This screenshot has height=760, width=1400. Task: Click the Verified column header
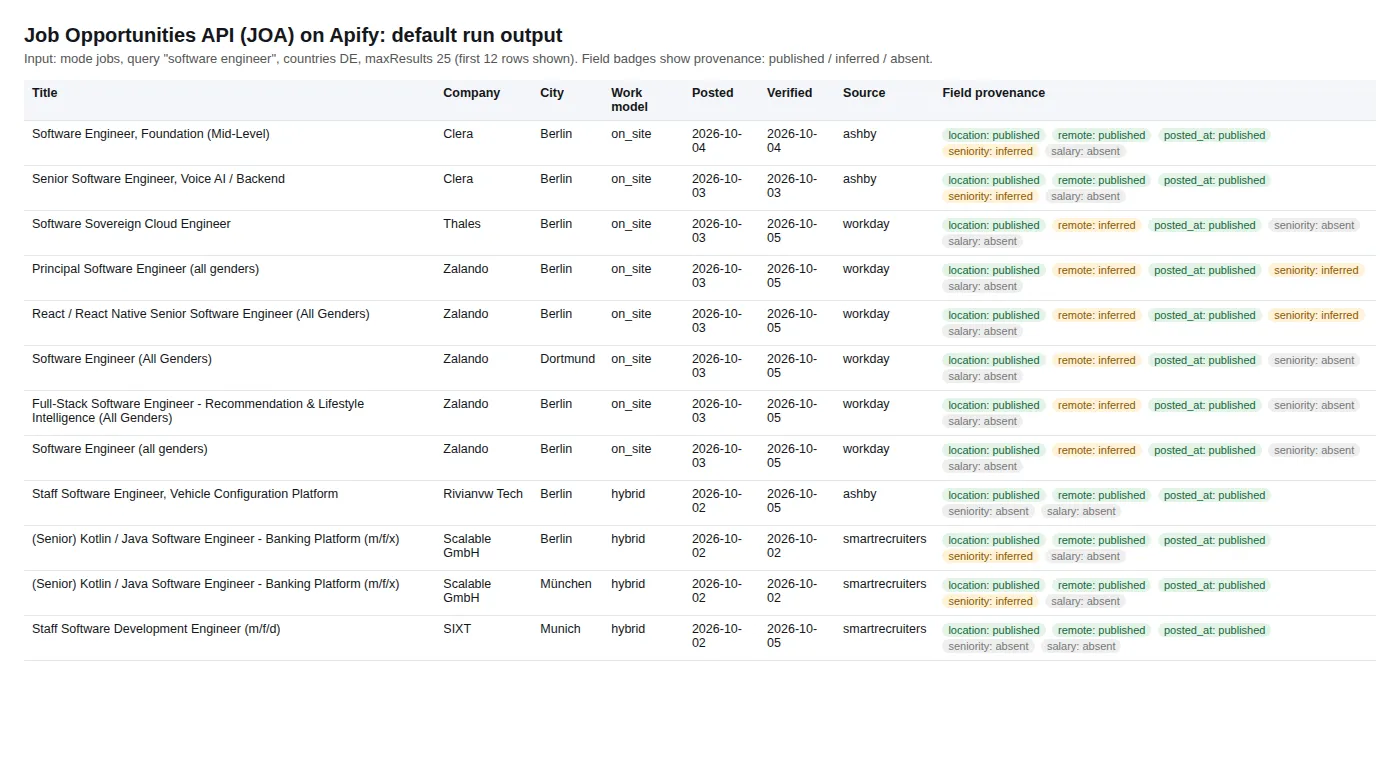point(789,93)
